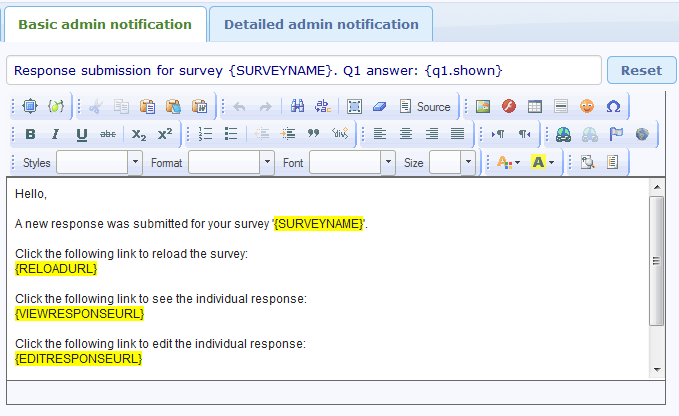679x416 pixels.
Task: Click the Find binoculars icon
Action: 297,106
